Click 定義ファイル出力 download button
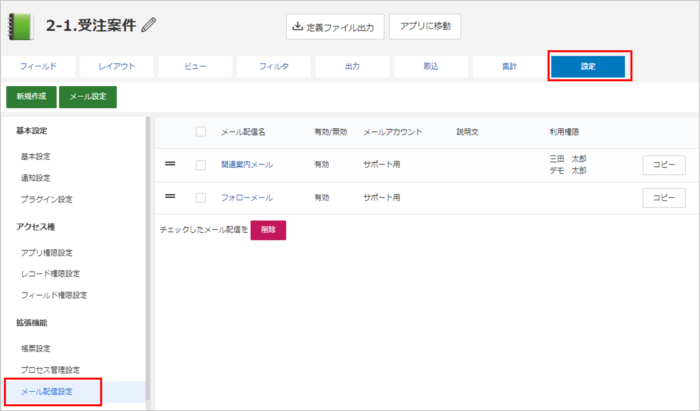Image resolution: width=700 pixels, height=411 pixels. point(335,27)
